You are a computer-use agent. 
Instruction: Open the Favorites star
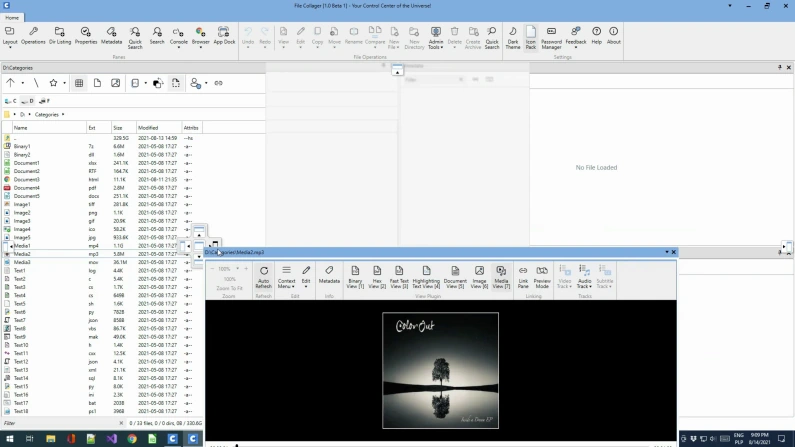[53, 83]
